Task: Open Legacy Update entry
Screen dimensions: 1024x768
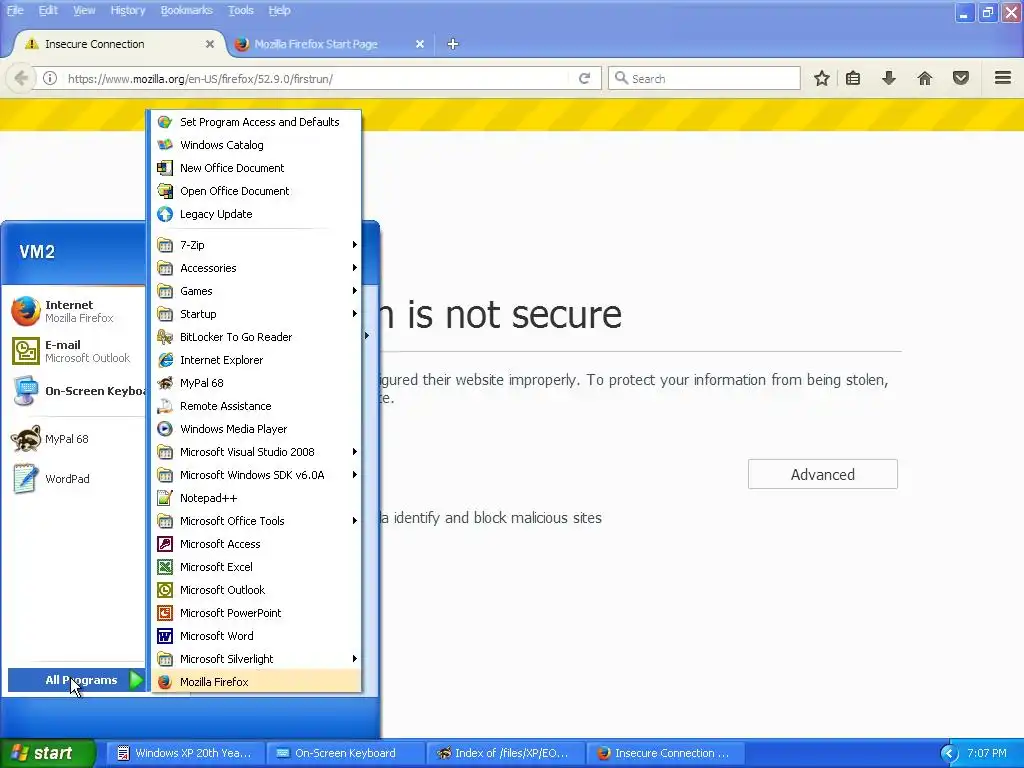Action: coord(257,214)
